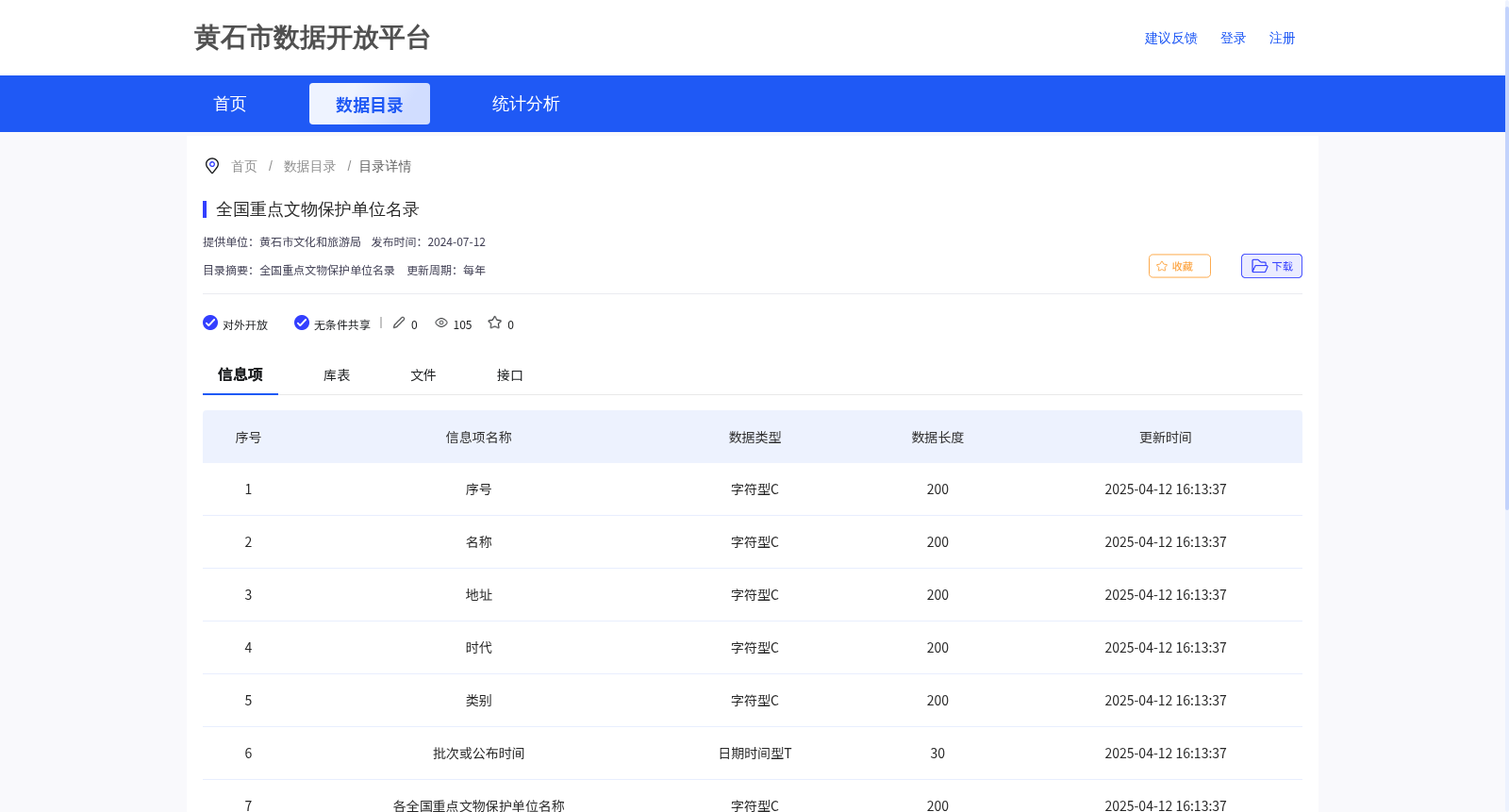Click the 更新周期：每年 text

coord(446,271)
